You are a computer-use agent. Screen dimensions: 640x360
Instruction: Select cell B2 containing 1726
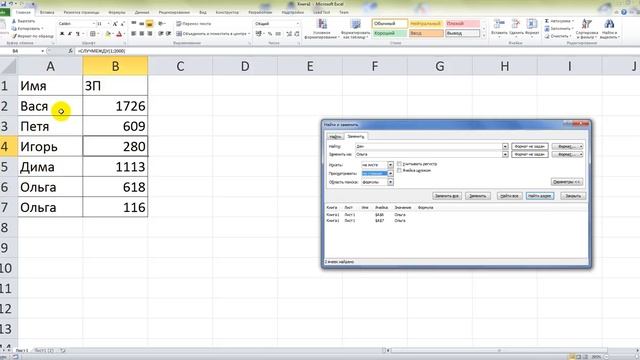[115, 106]
